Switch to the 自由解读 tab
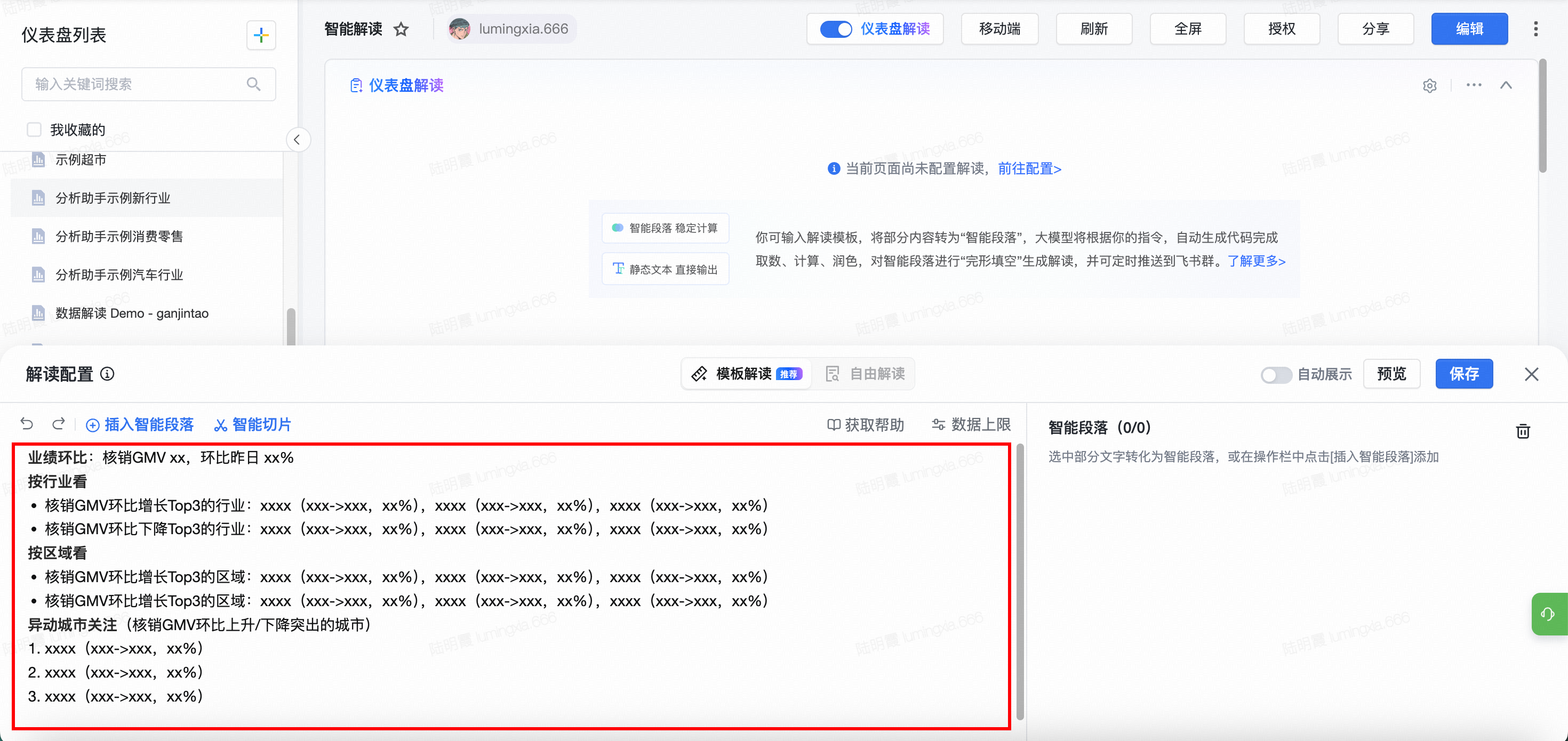1568x741 pixels. [865, 374]
